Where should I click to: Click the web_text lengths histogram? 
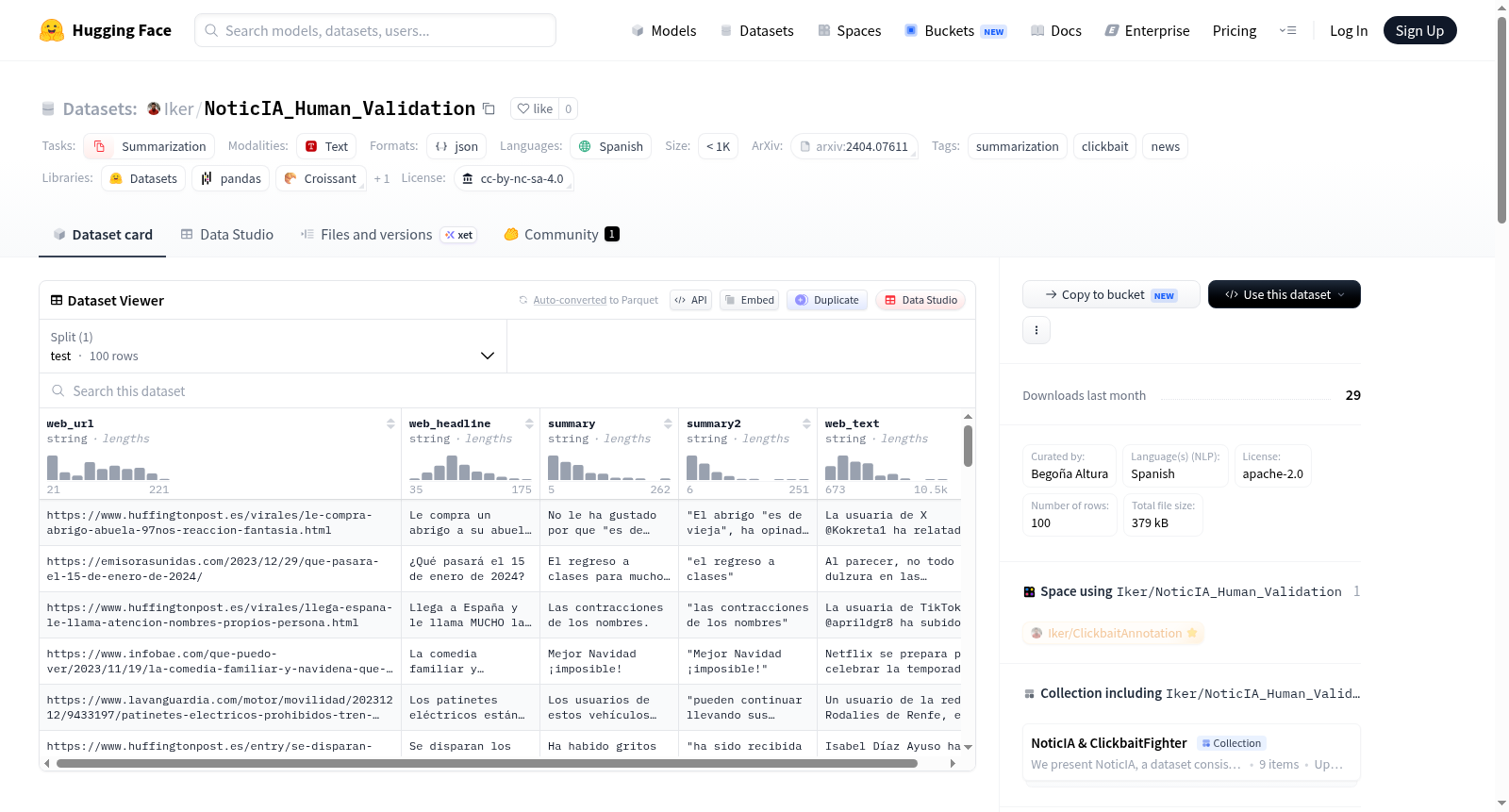[x=886, y=467]
